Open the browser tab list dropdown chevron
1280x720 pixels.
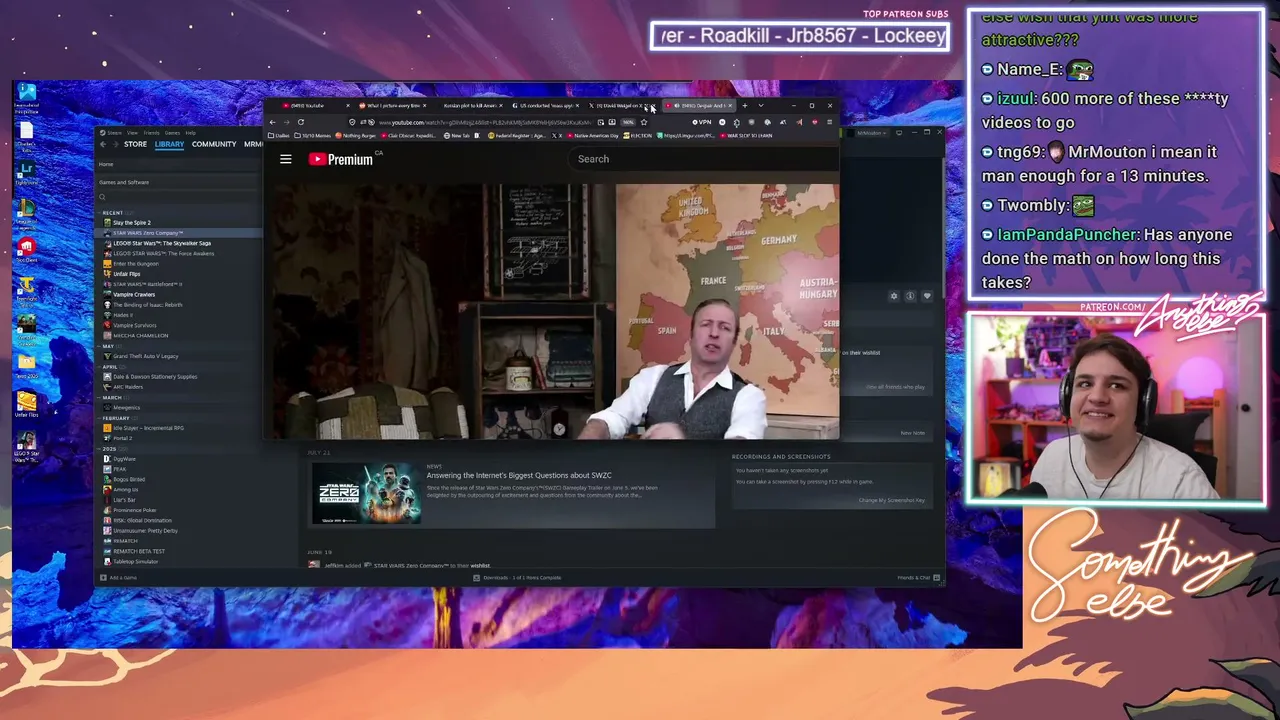[761, 105]
